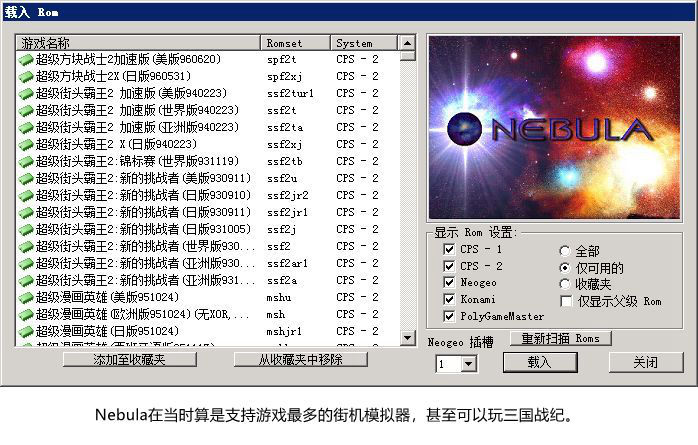The image size is (698, 445).
Task: Click the Nebula preview image
Action: pyautogui.click(x=554, y=127)
